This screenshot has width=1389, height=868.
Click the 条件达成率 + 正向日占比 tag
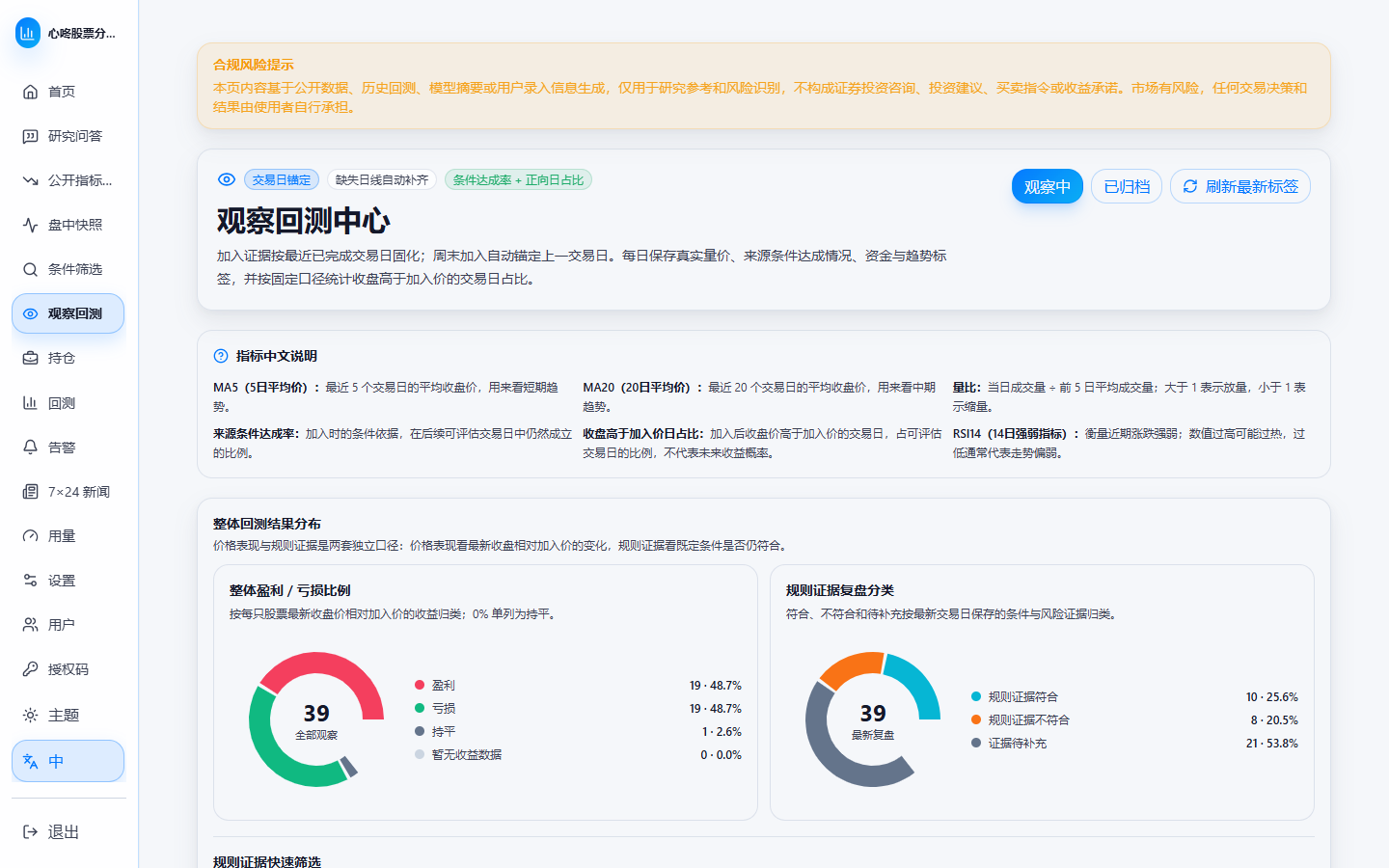518,180
